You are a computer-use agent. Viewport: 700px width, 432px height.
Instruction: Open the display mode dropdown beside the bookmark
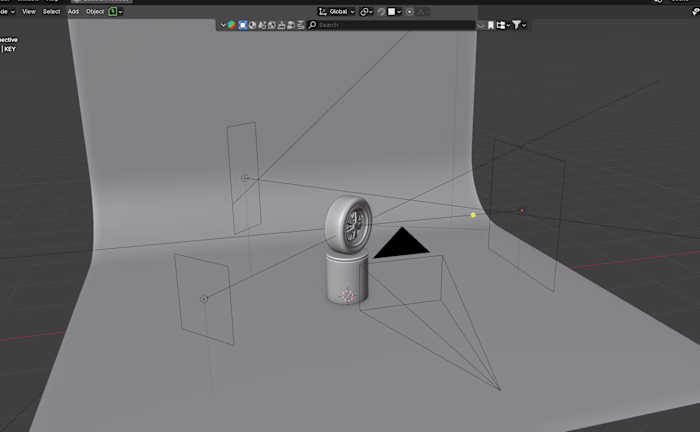click(503, 25)
